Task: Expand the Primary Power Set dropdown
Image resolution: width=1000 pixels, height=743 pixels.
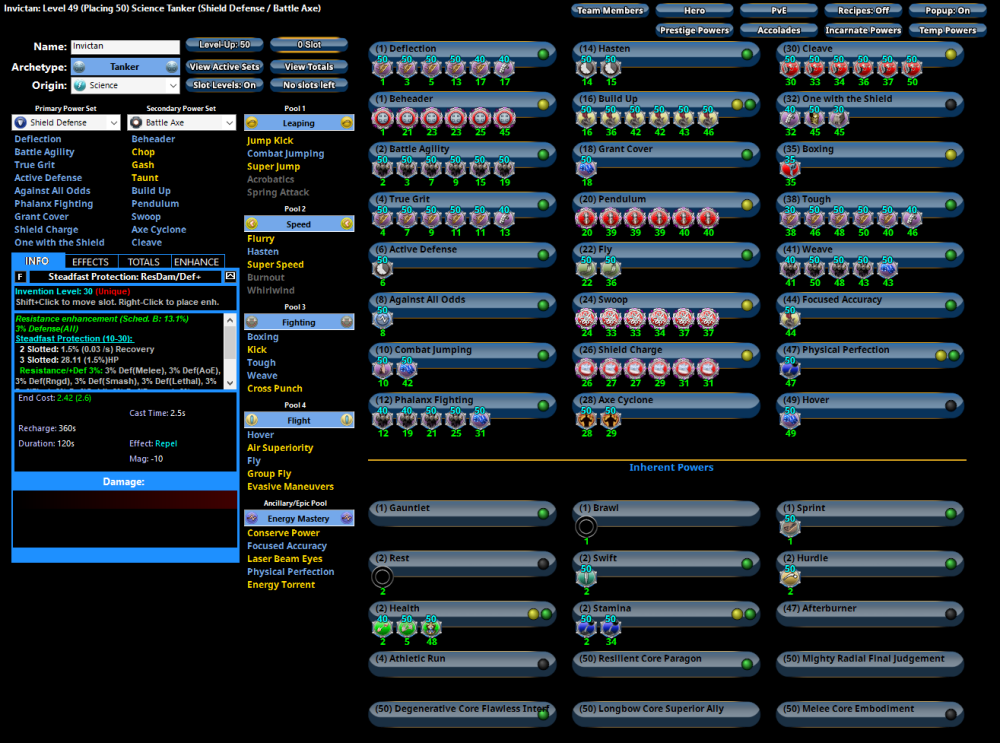Action: click(66, 123)
